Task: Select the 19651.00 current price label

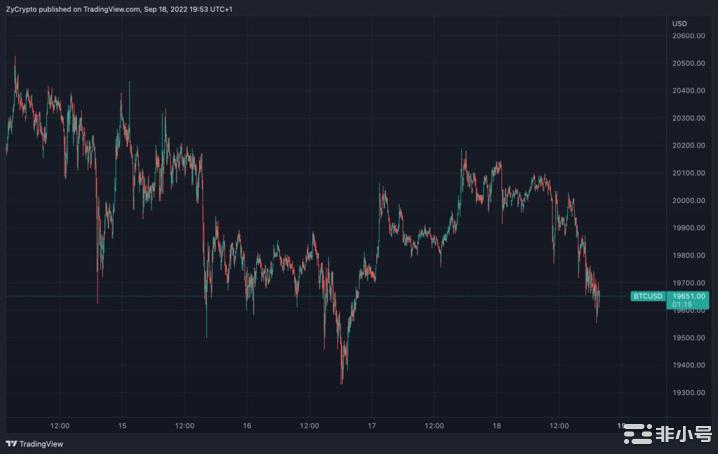Action: click(686, 296)
